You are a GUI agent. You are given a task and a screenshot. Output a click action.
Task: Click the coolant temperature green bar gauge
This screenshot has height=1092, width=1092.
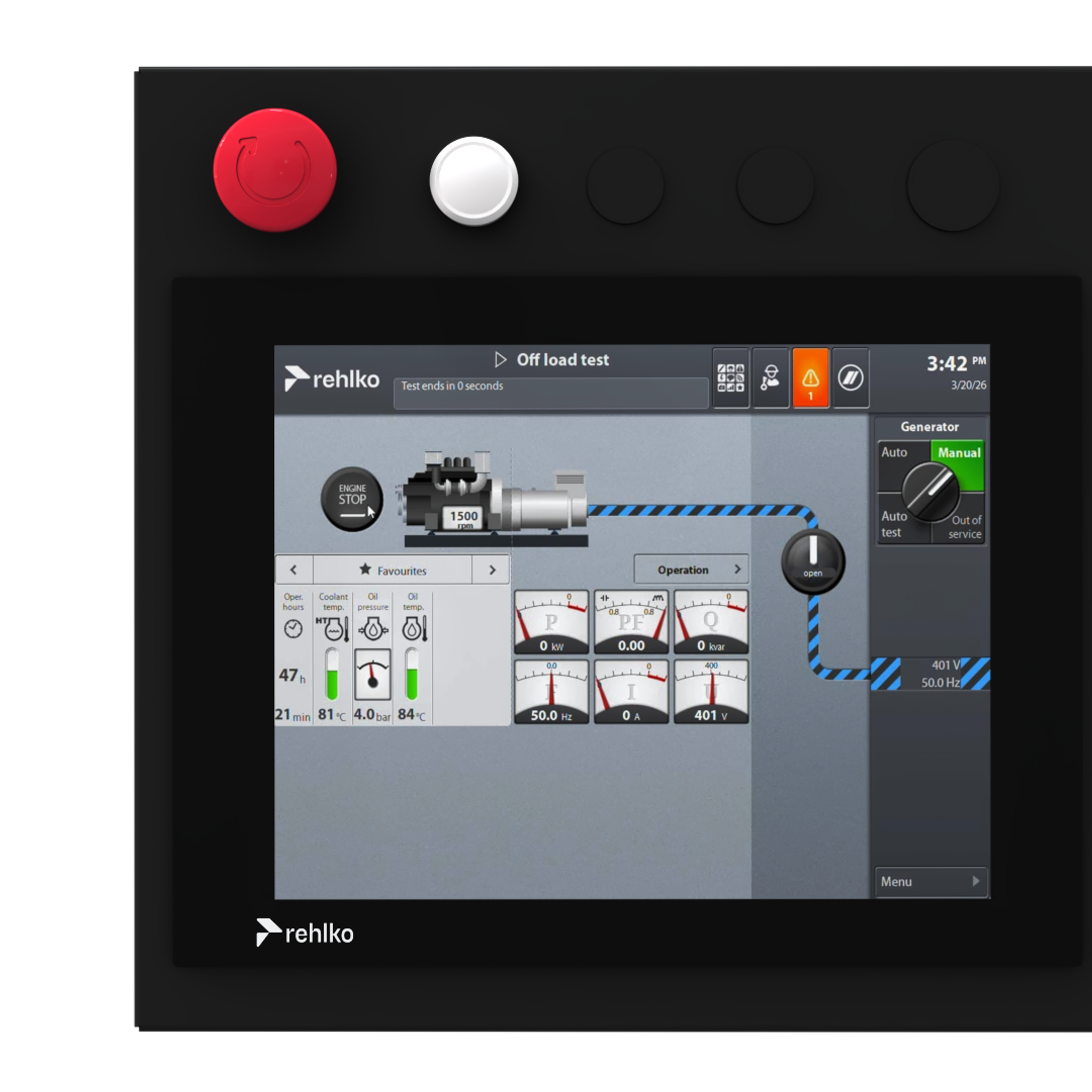pos(332,675)
